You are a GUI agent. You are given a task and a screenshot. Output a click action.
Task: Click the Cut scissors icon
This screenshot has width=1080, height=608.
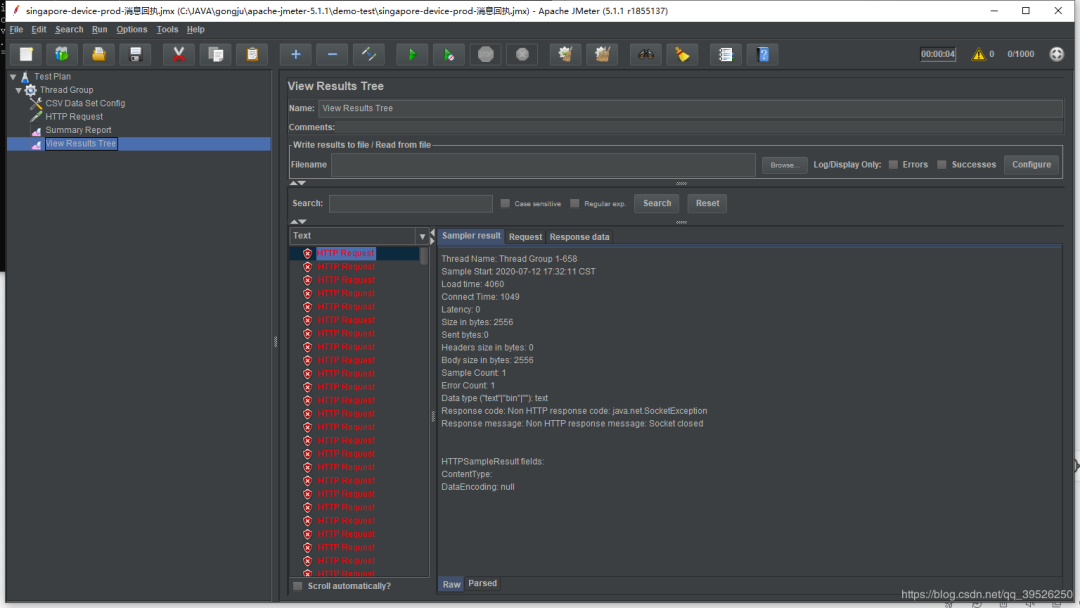(178, 54)
